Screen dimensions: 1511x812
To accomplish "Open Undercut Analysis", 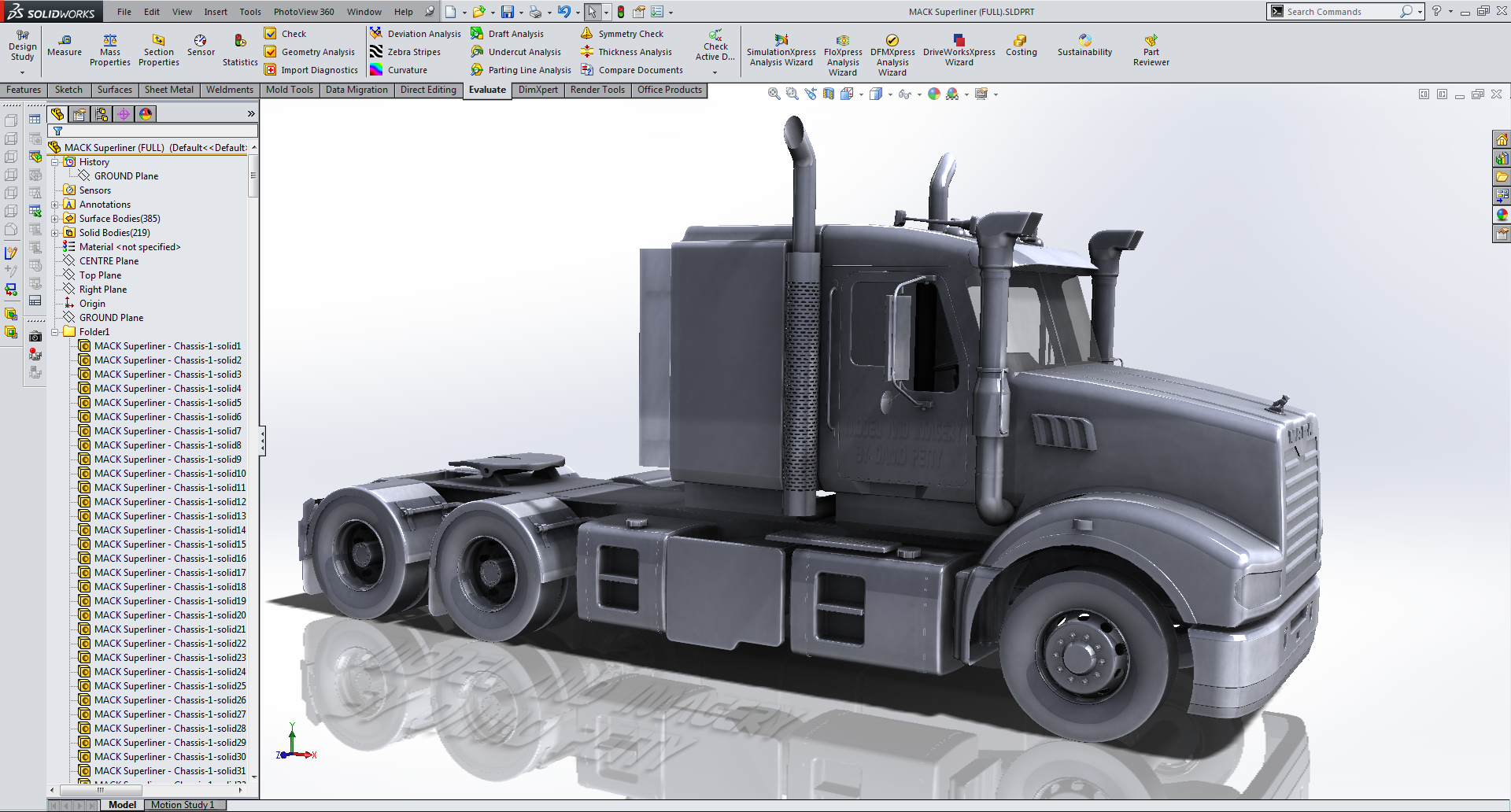I will (x=516, y=52).
